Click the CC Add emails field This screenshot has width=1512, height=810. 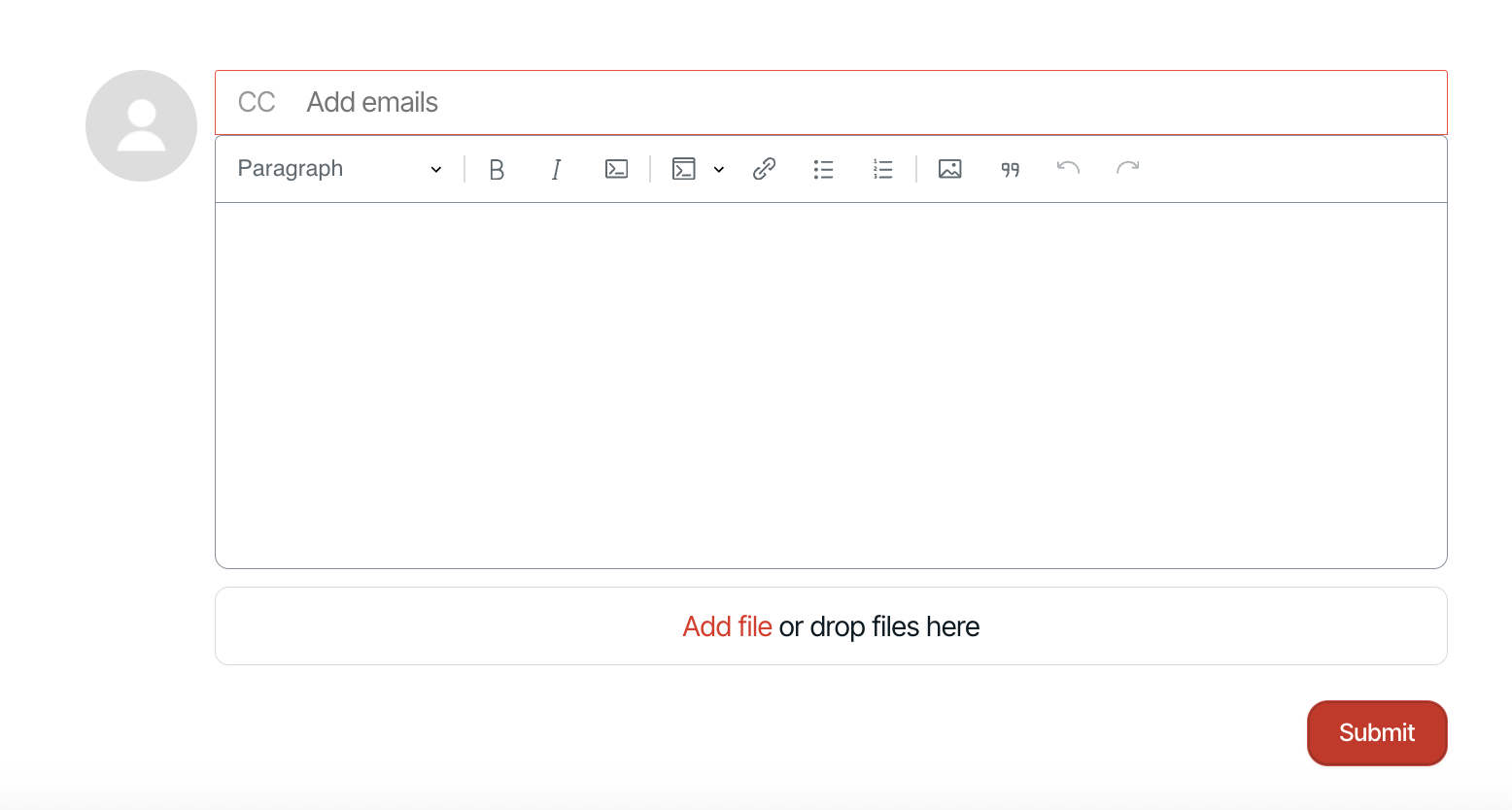(x=831, y=102)
